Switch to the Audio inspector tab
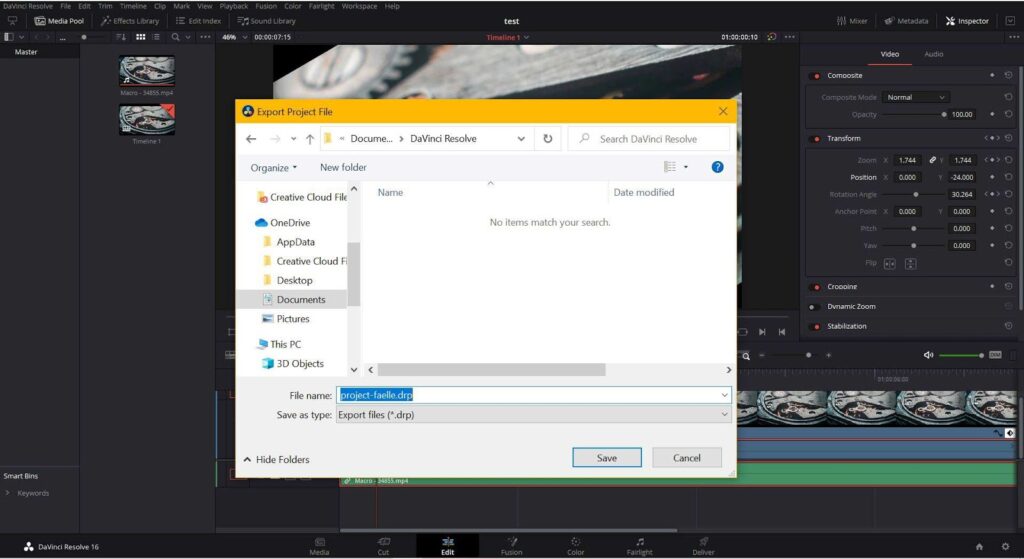The width and height of the screenshot is (1024, 559). [933, 54]
